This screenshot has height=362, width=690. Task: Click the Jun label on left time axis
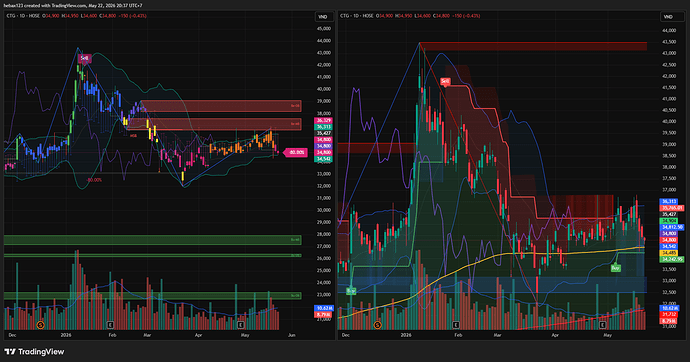click(x=291, y=335)
